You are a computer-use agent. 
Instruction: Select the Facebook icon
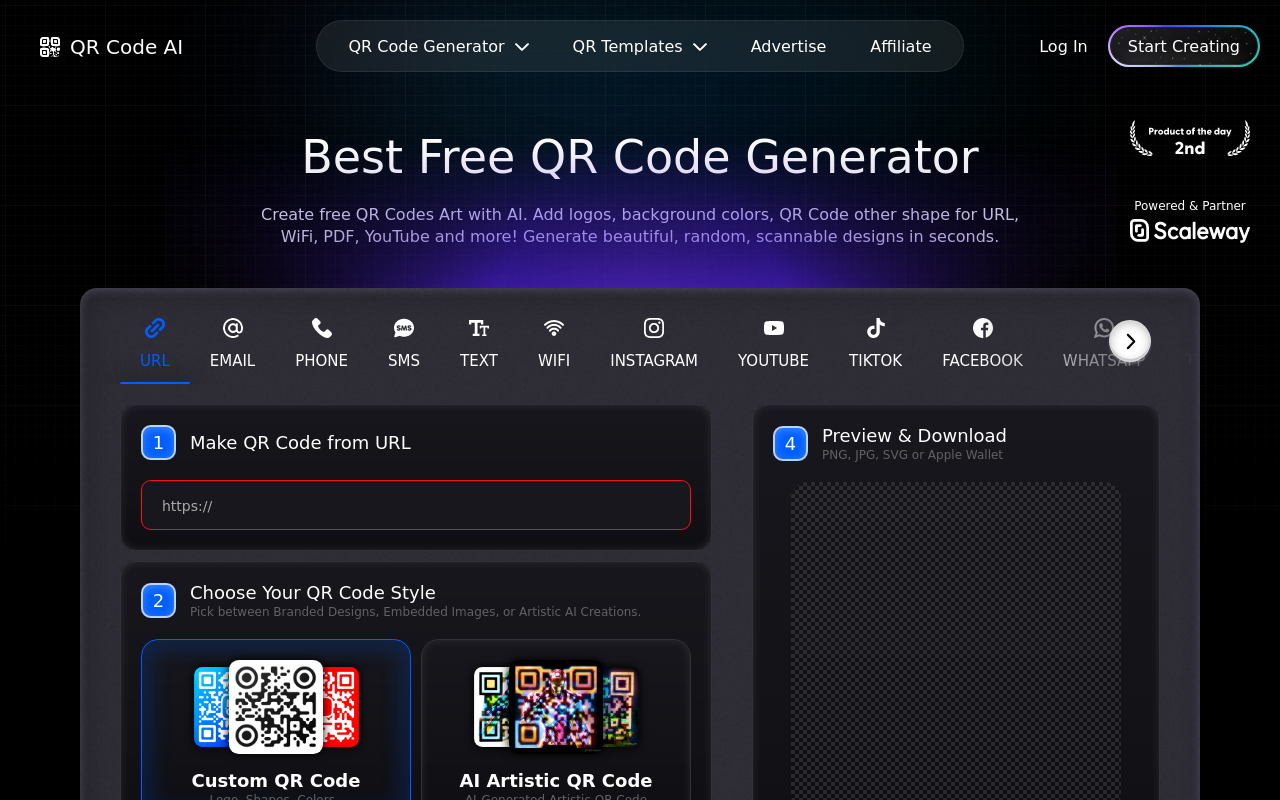983,328
